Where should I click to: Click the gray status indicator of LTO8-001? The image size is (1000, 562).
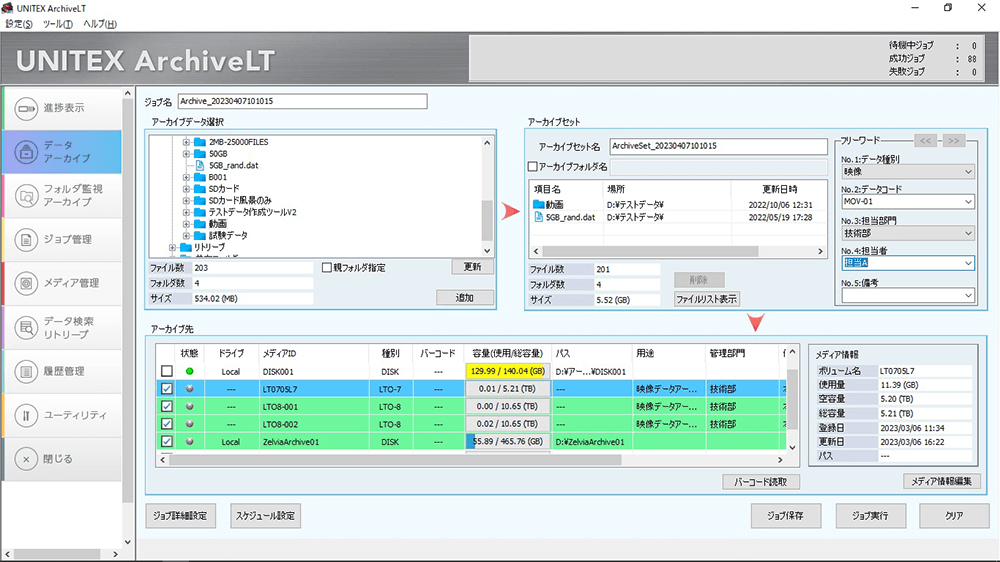189,406
